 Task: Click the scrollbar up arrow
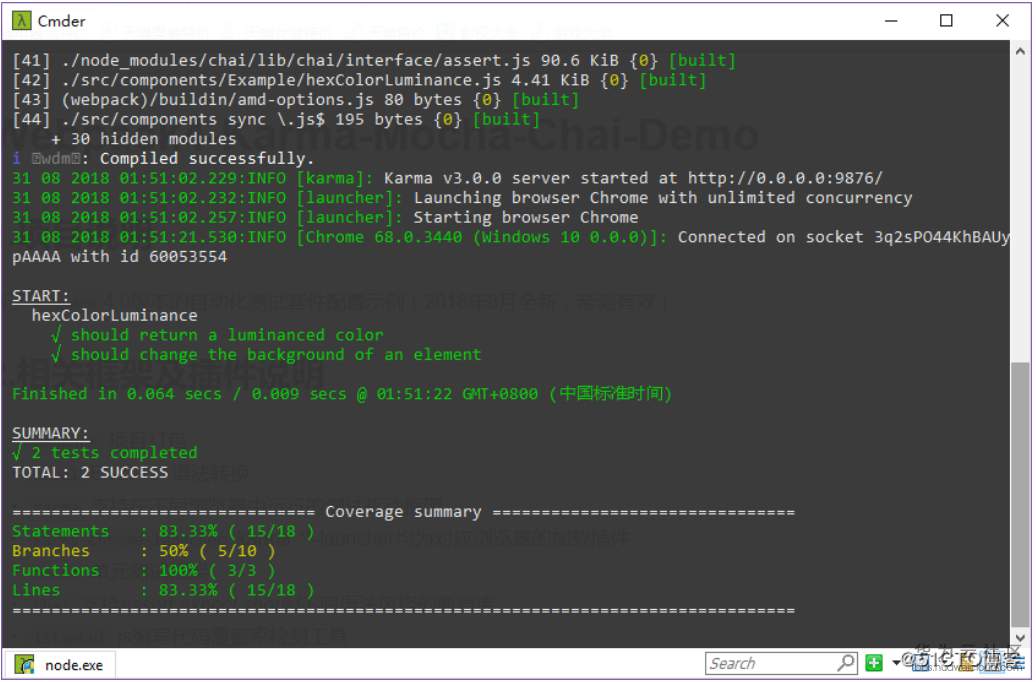pos(1019,51)
